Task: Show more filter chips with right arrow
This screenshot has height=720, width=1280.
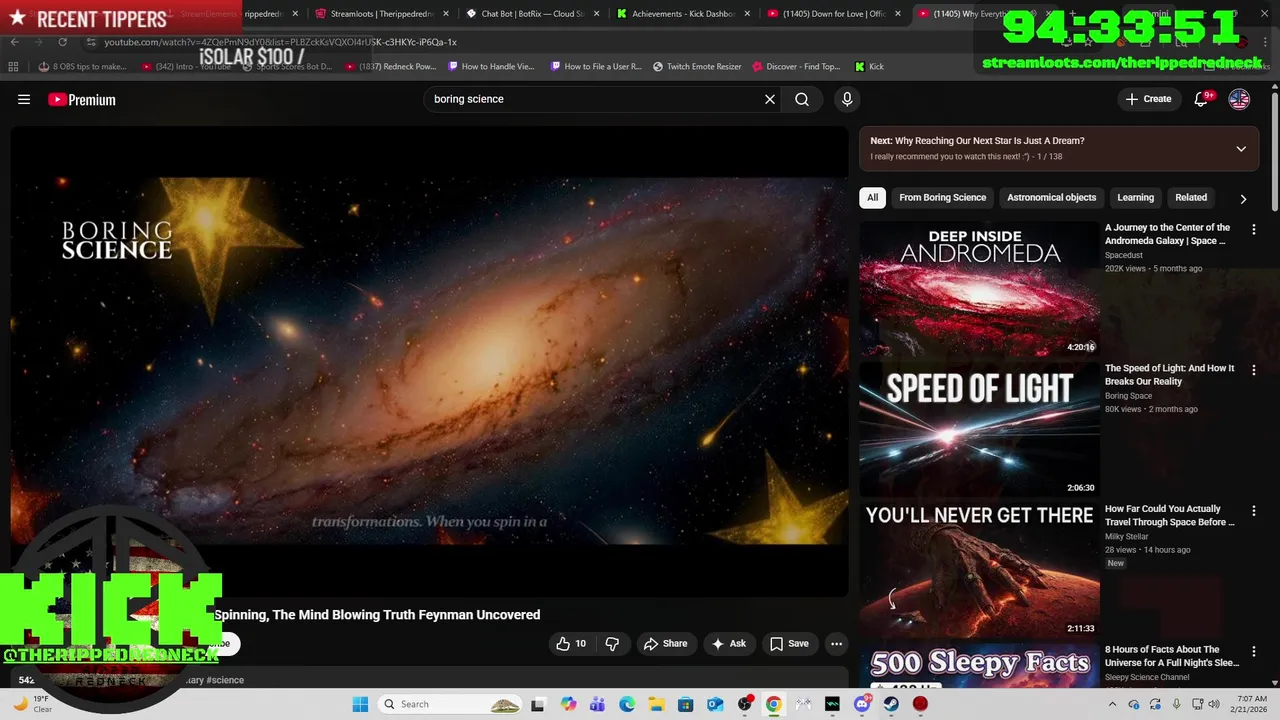Action: point(1243,199)
